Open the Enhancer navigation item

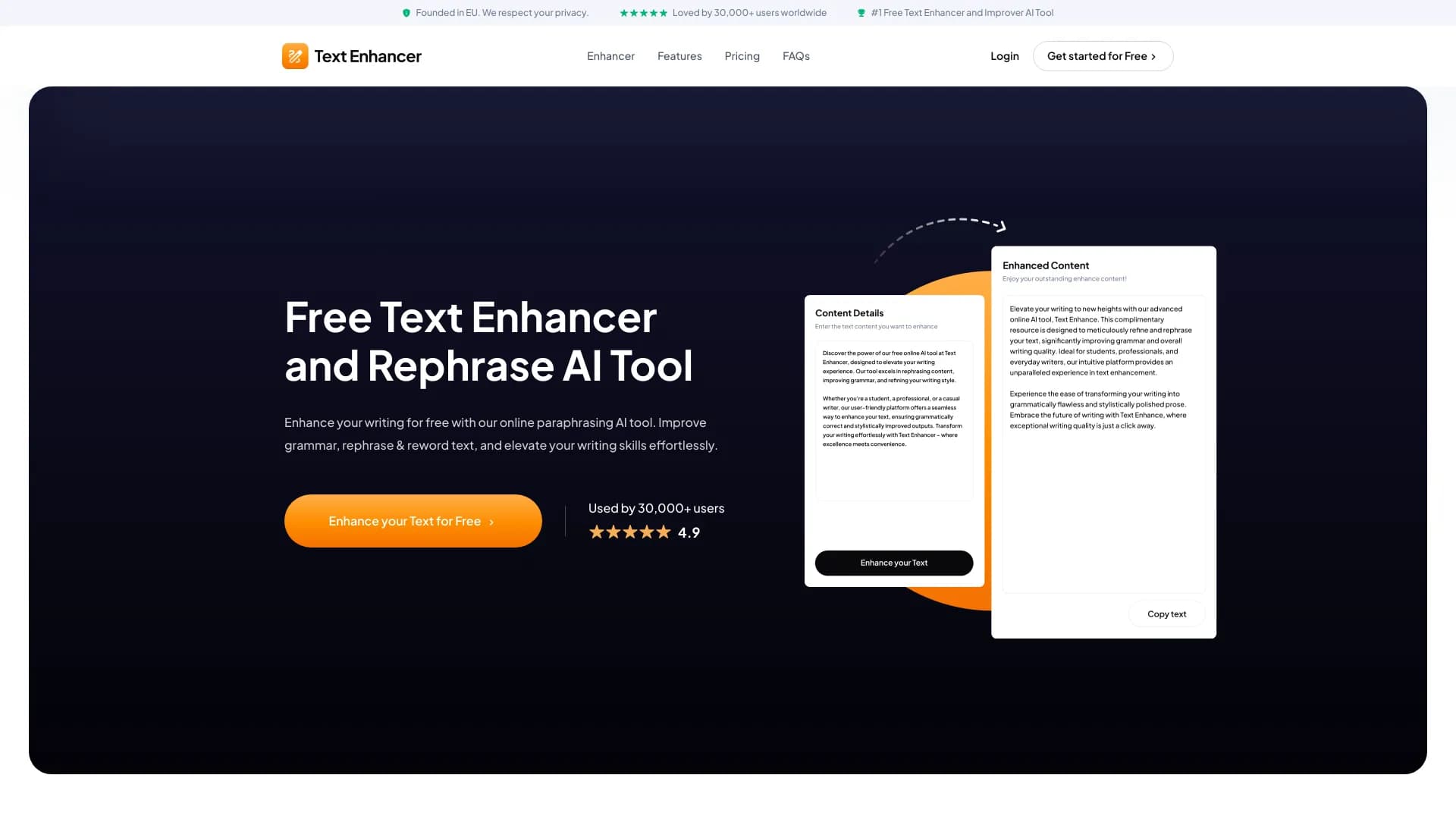point(610,56)
